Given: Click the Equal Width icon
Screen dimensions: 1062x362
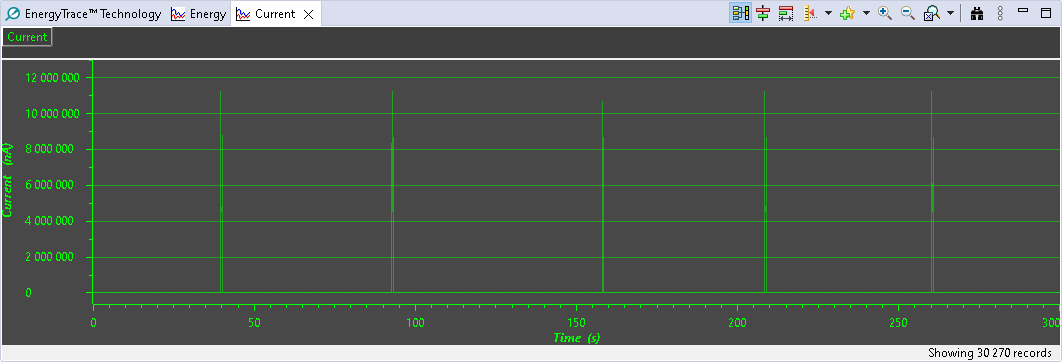Looking at the screenshot, I should point(786,13).
